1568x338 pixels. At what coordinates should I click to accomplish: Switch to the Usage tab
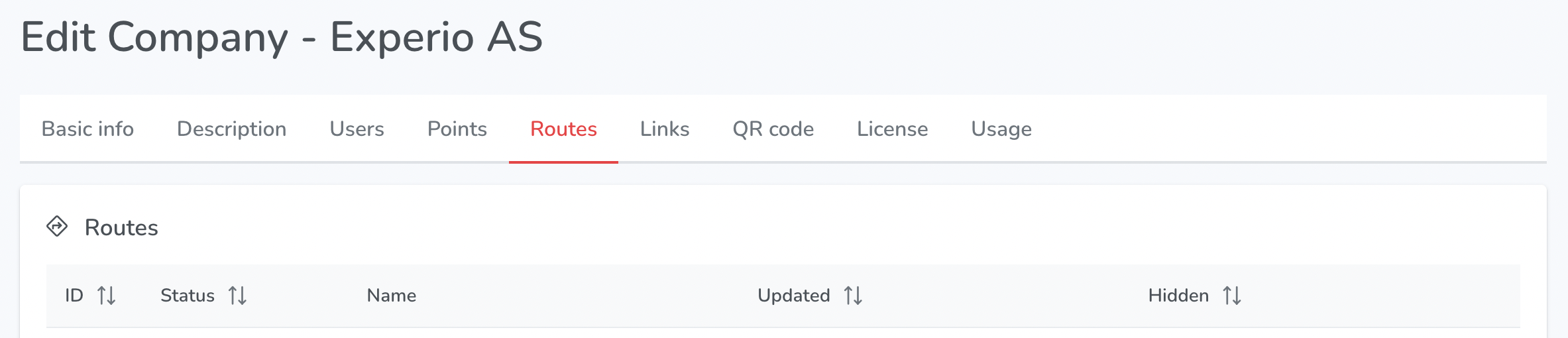(1001, 129)
